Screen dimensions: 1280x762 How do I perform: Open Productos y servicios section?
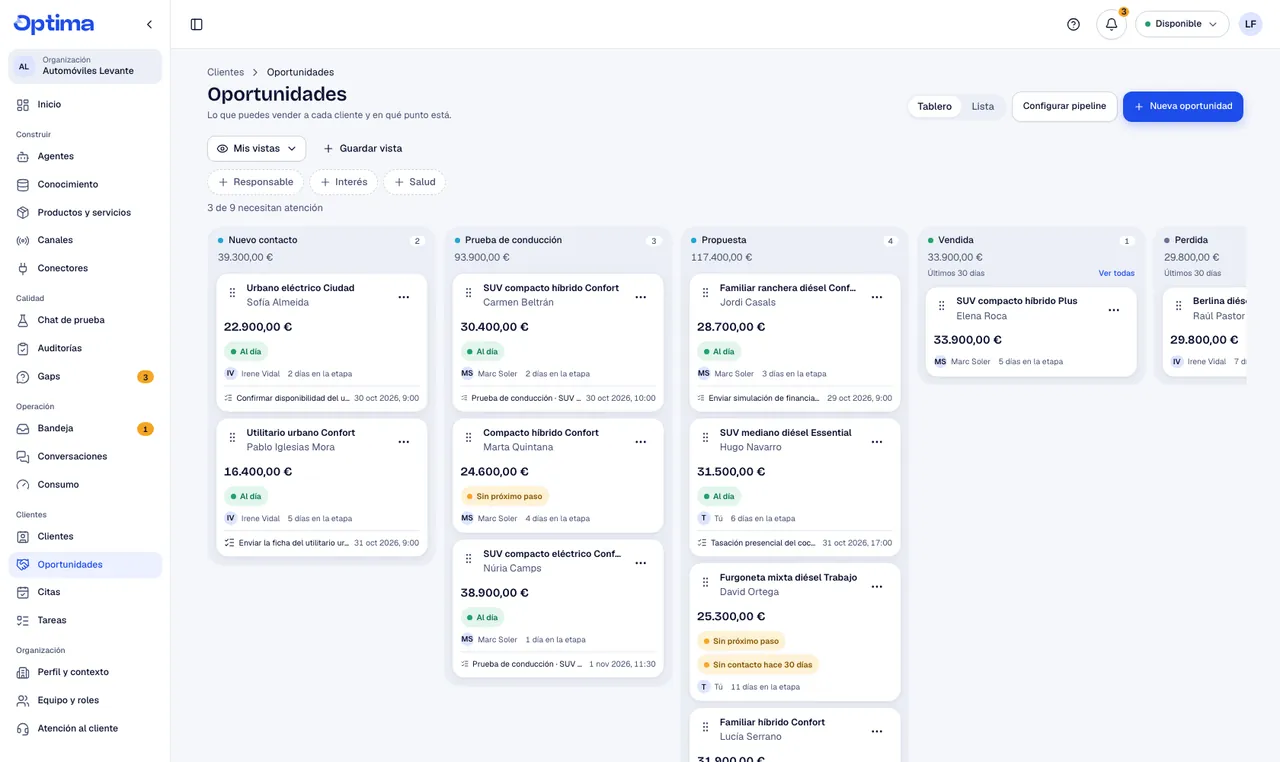85,212
